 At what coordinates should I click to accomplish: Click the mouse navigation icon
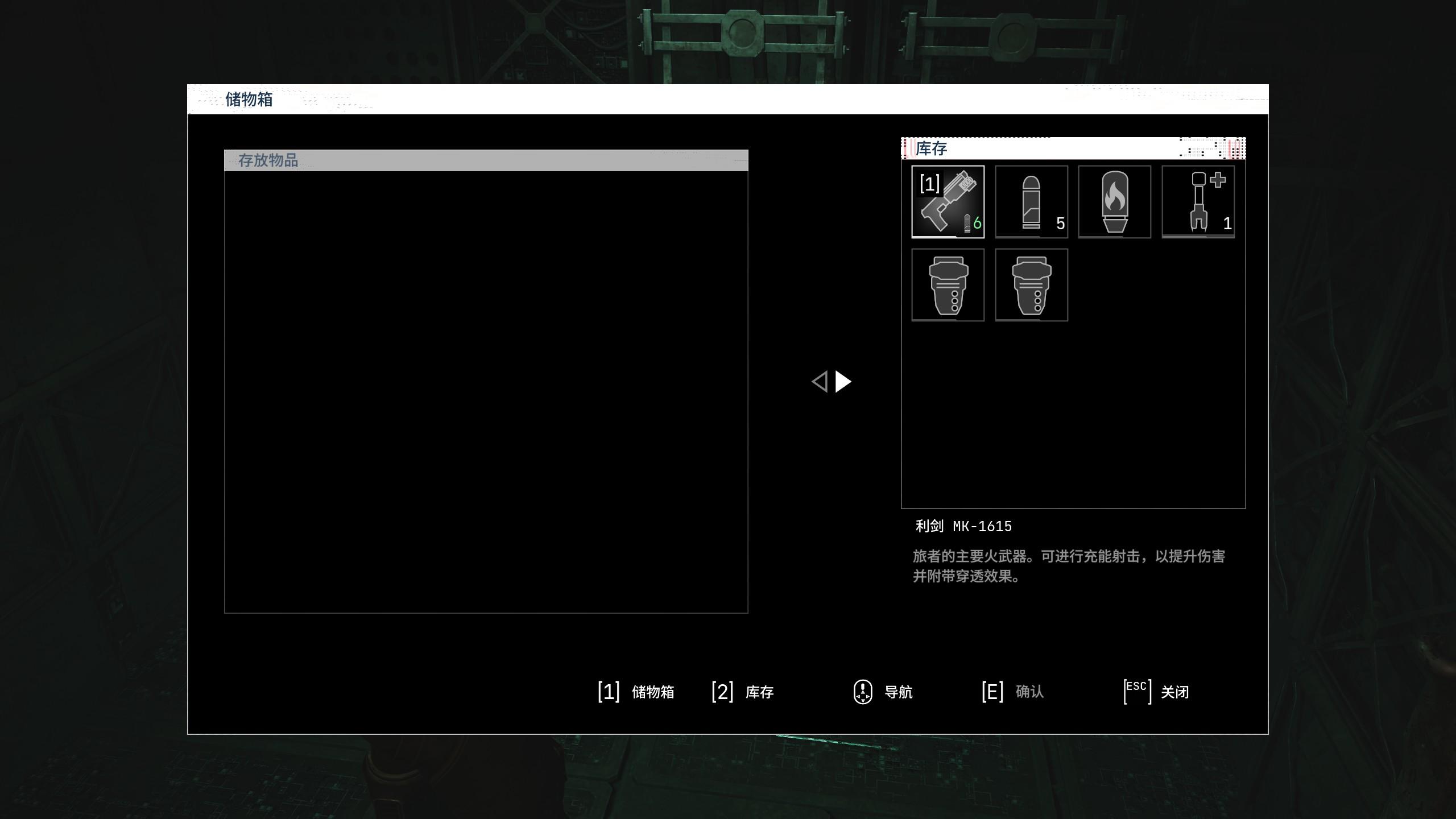coord(863,692)
